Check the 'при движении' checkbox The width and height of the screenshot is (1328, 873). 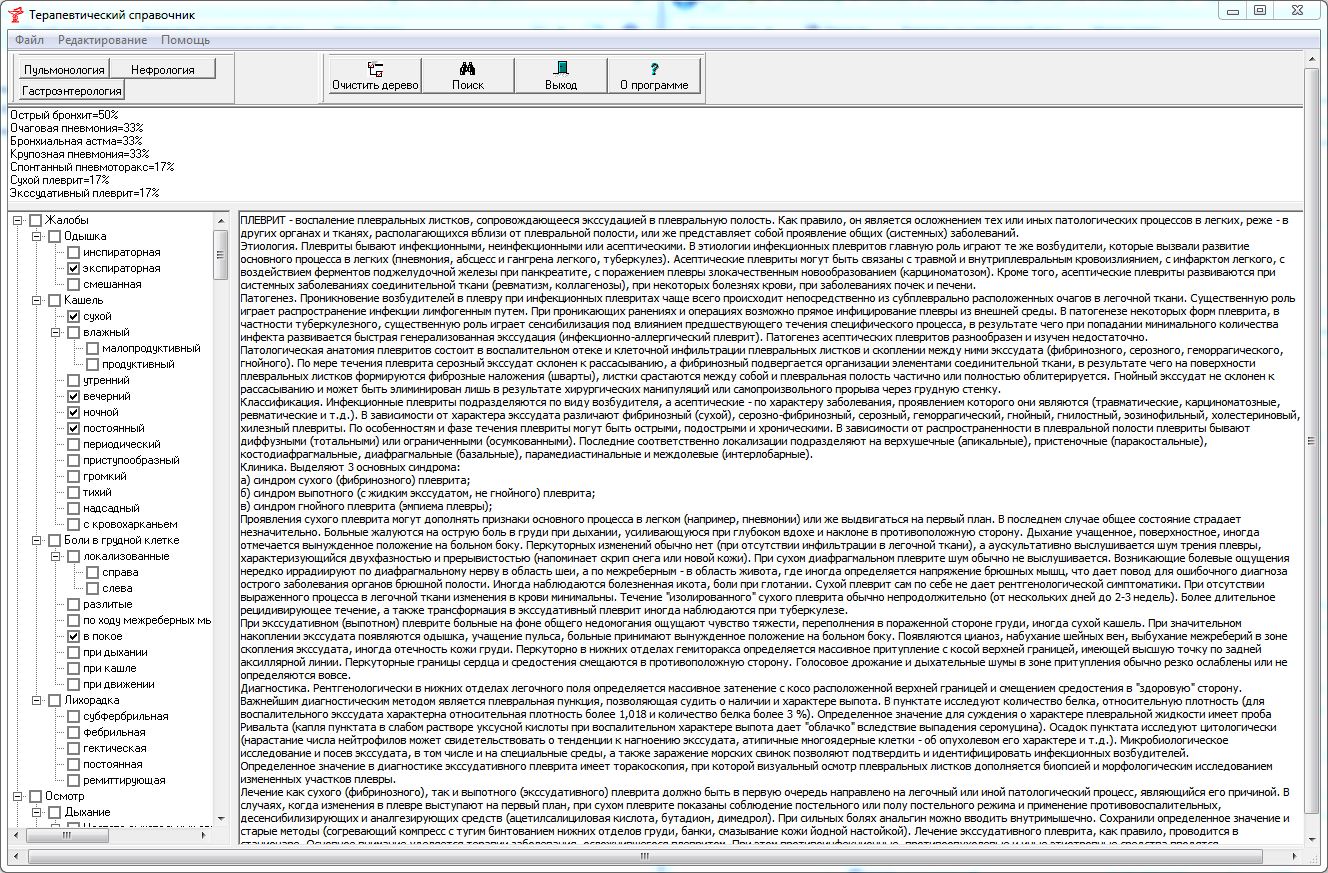click(73, 684)
